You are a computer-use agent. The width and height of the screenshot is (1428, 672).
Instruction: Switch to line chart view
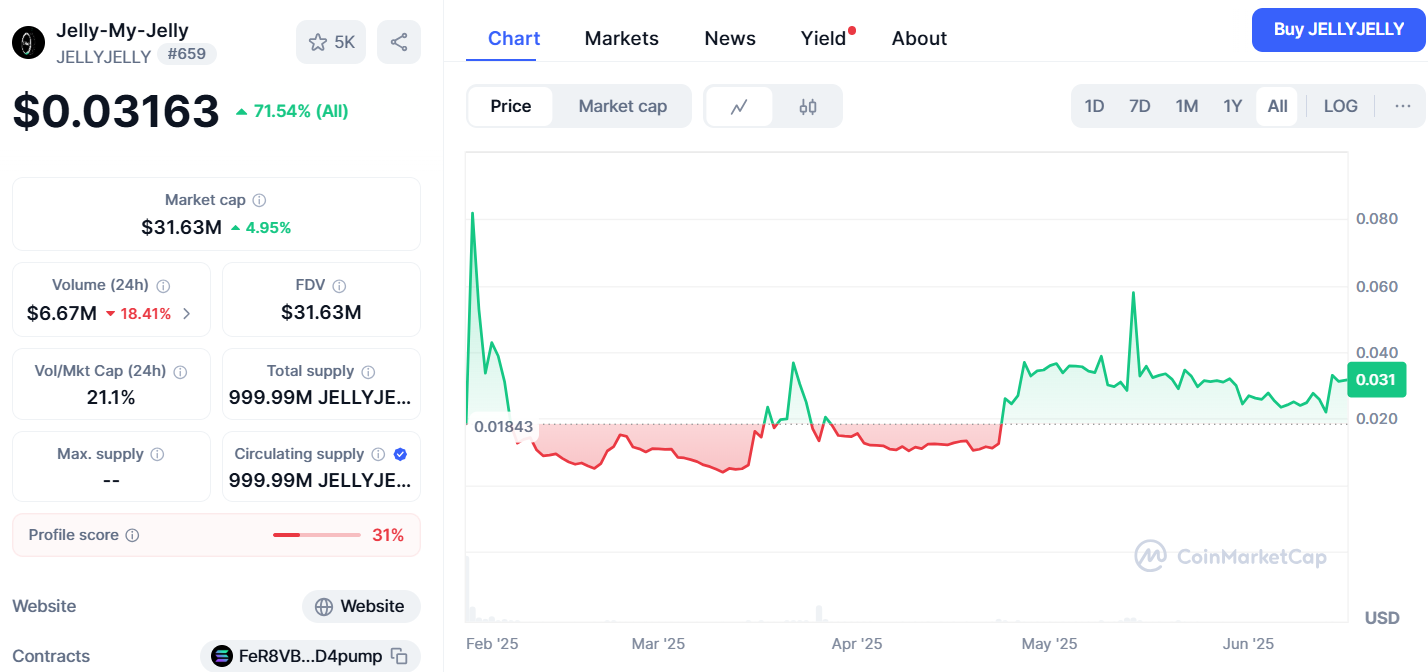tap(739, 106)
